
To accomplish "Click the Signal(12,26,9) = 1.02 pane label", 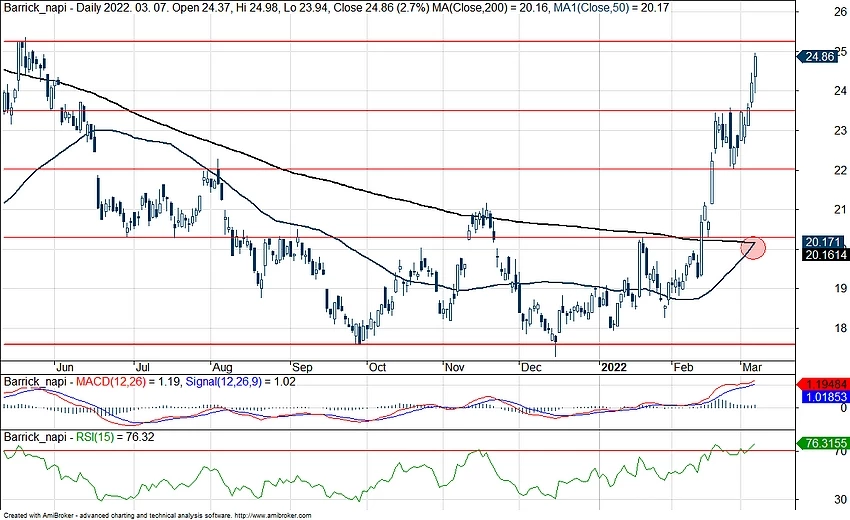I will coord(241,382).
